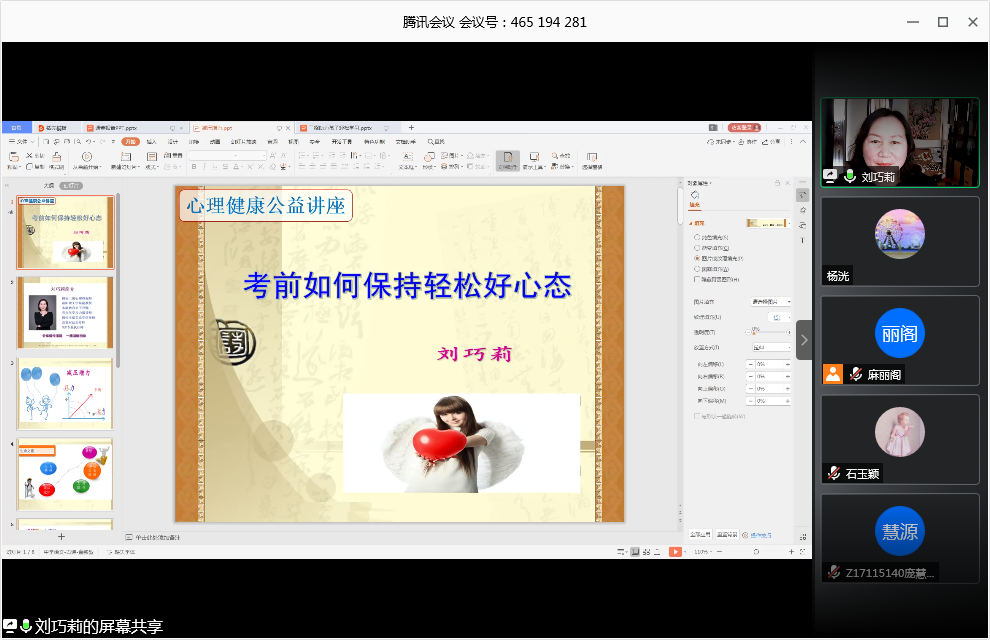Switch to the highlighted 开始 ribbon tab
The width and height of the screenshot is (990, 640).
(x=130, y=142)
